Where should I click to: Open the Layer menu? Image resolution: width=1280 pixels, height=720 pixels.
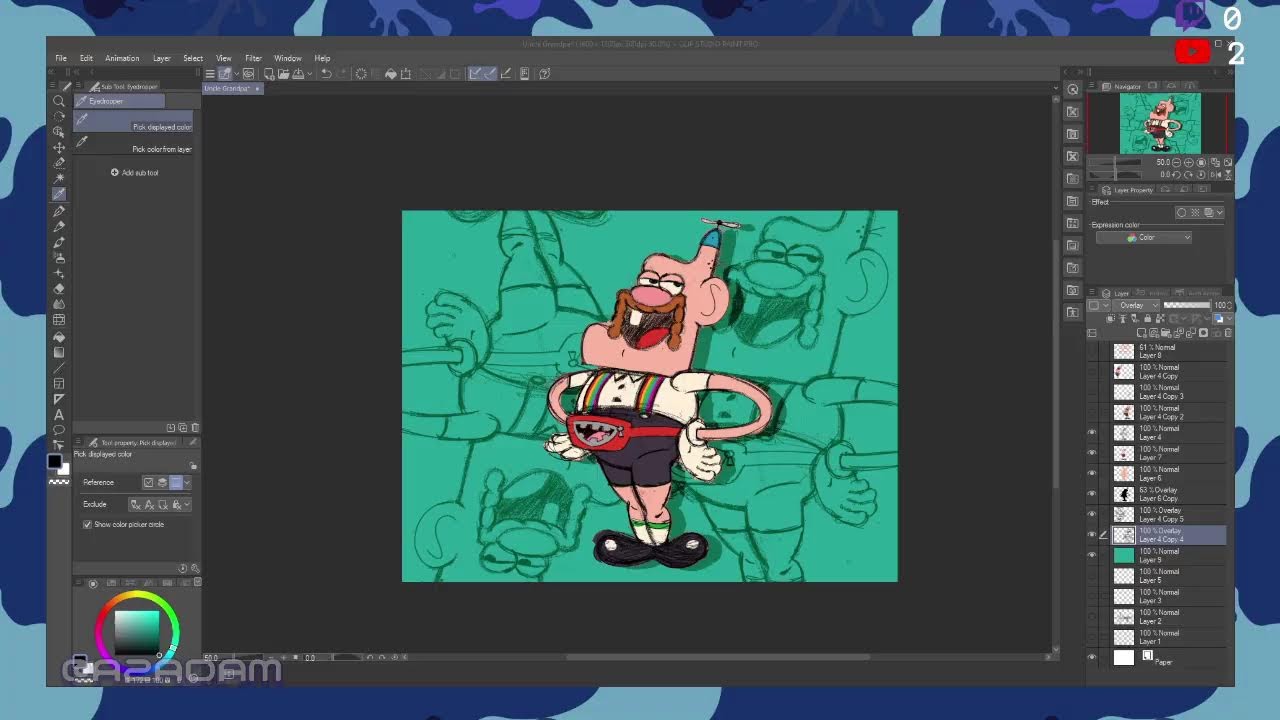[x=161, y=58]
